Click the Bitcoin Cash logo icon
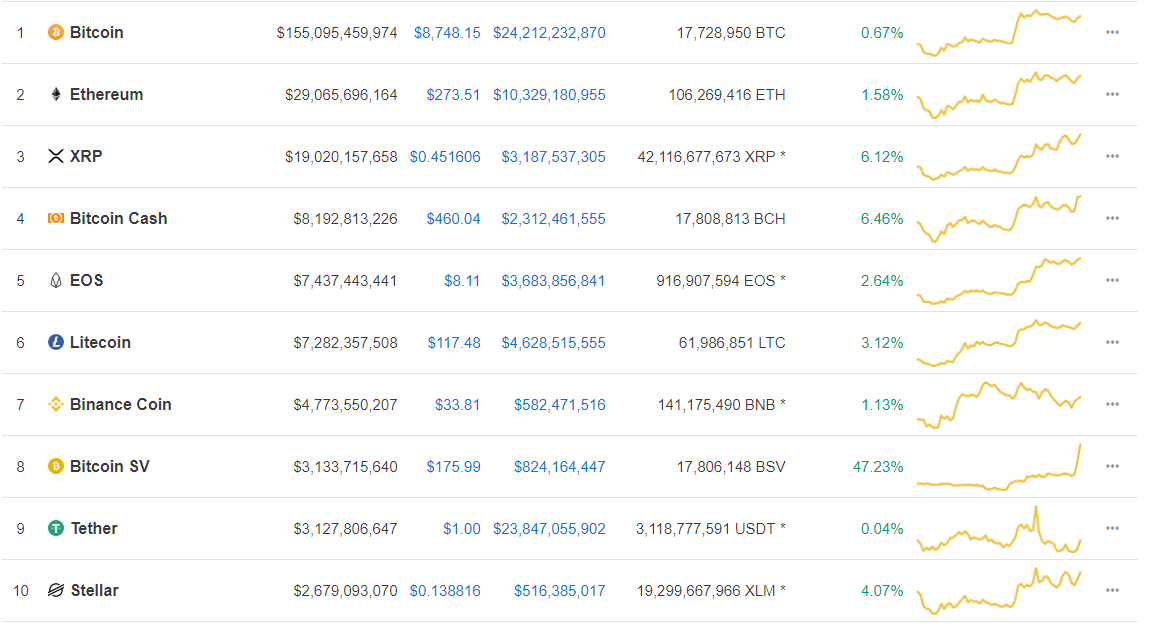 pyautogui.click(x=56, y=218)
